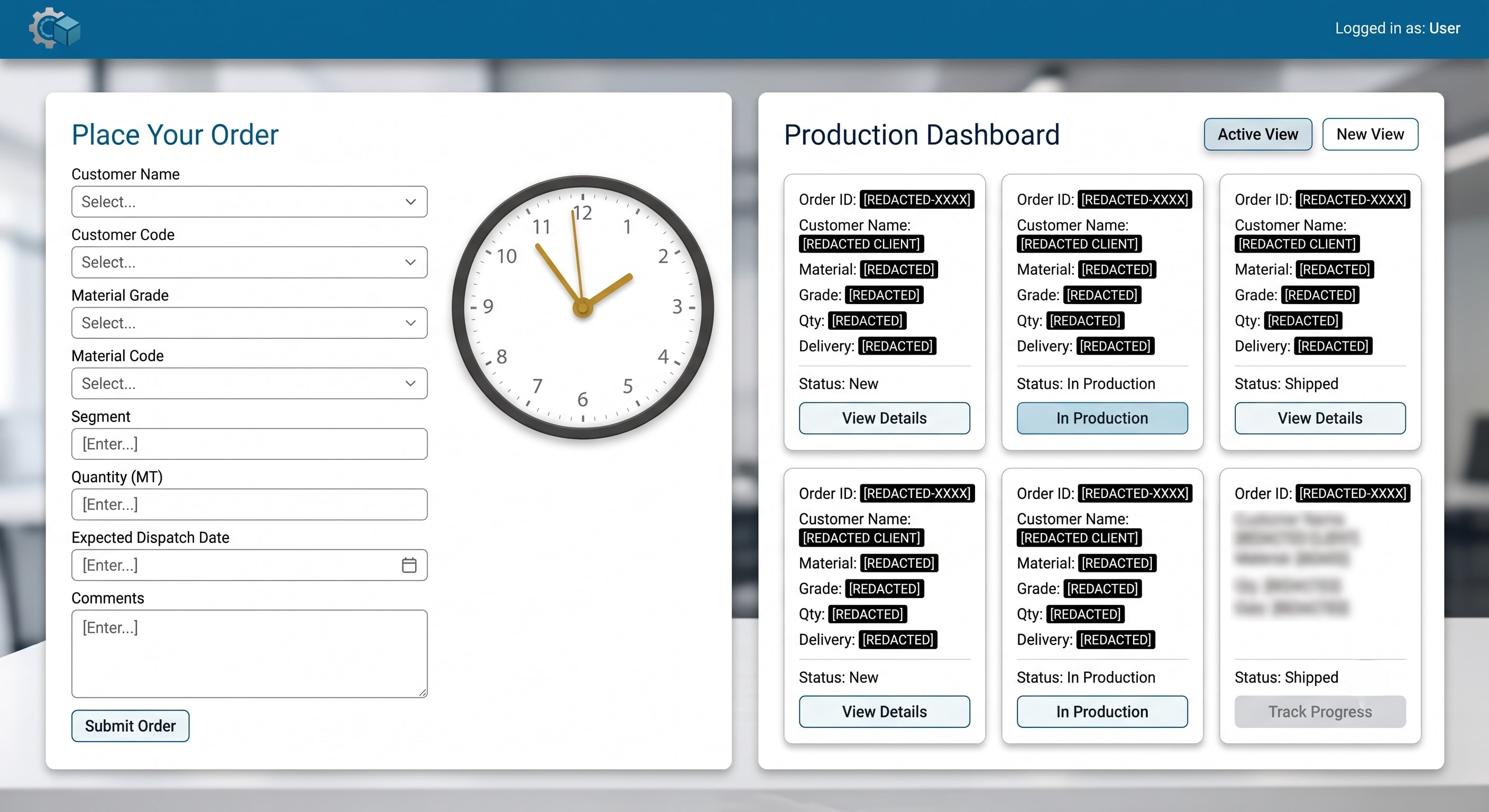Open the Customer Code select box
This screenshot has height=812, width=1489.
tap(249, 262)
